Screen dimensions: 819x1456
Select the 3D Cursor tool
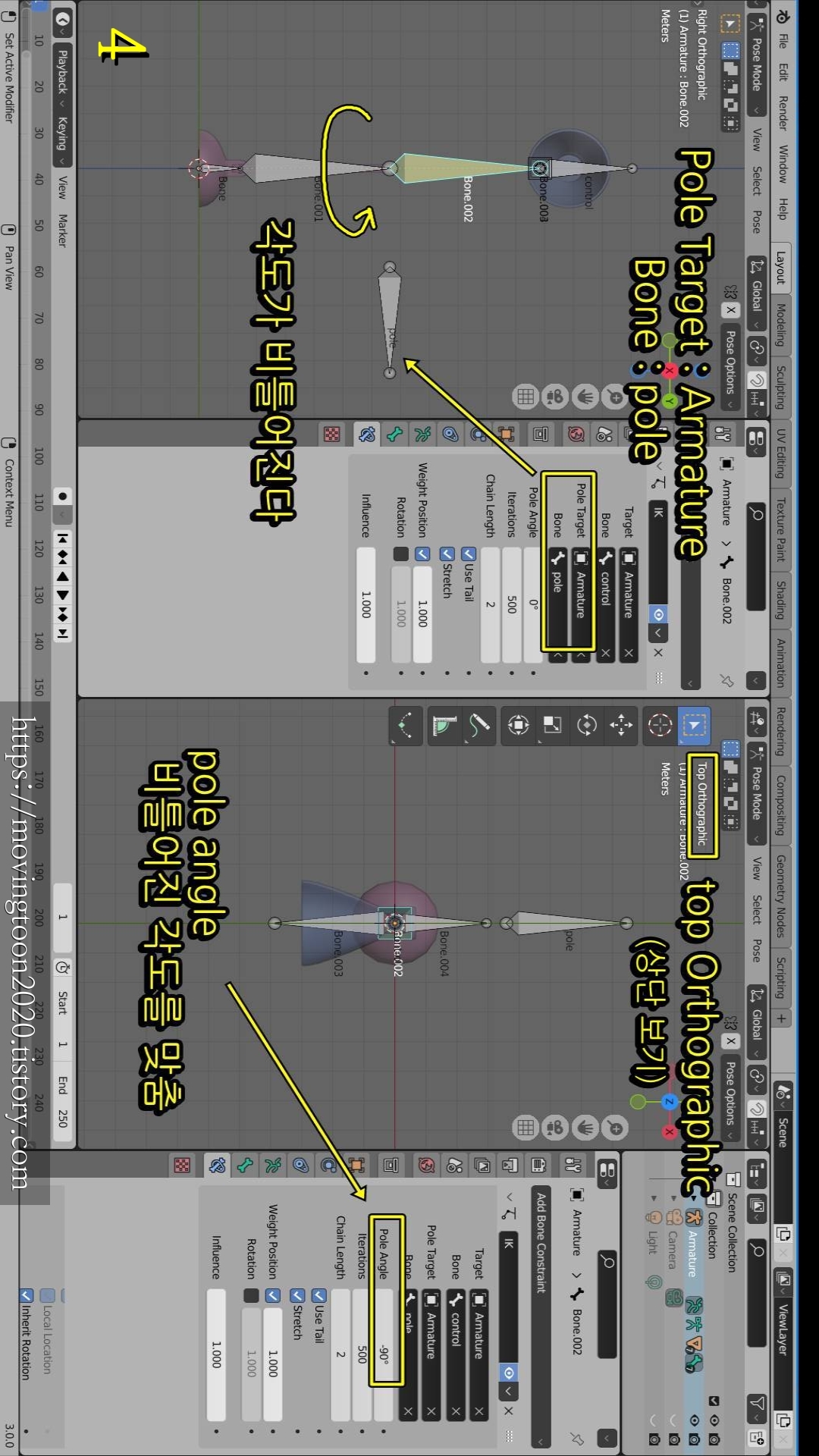coord(660,724)
